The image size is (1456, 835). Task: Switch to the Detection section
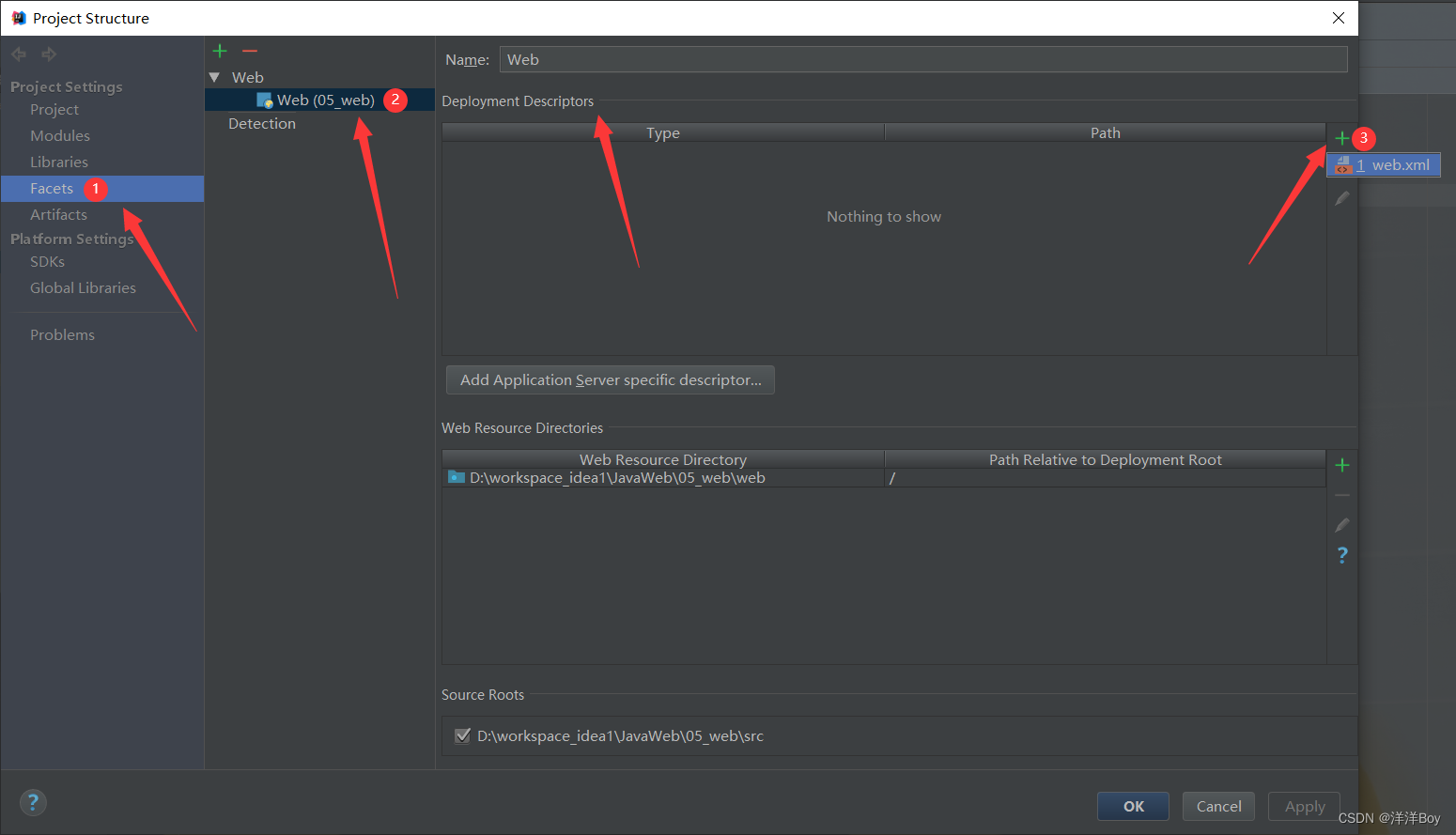261,123
